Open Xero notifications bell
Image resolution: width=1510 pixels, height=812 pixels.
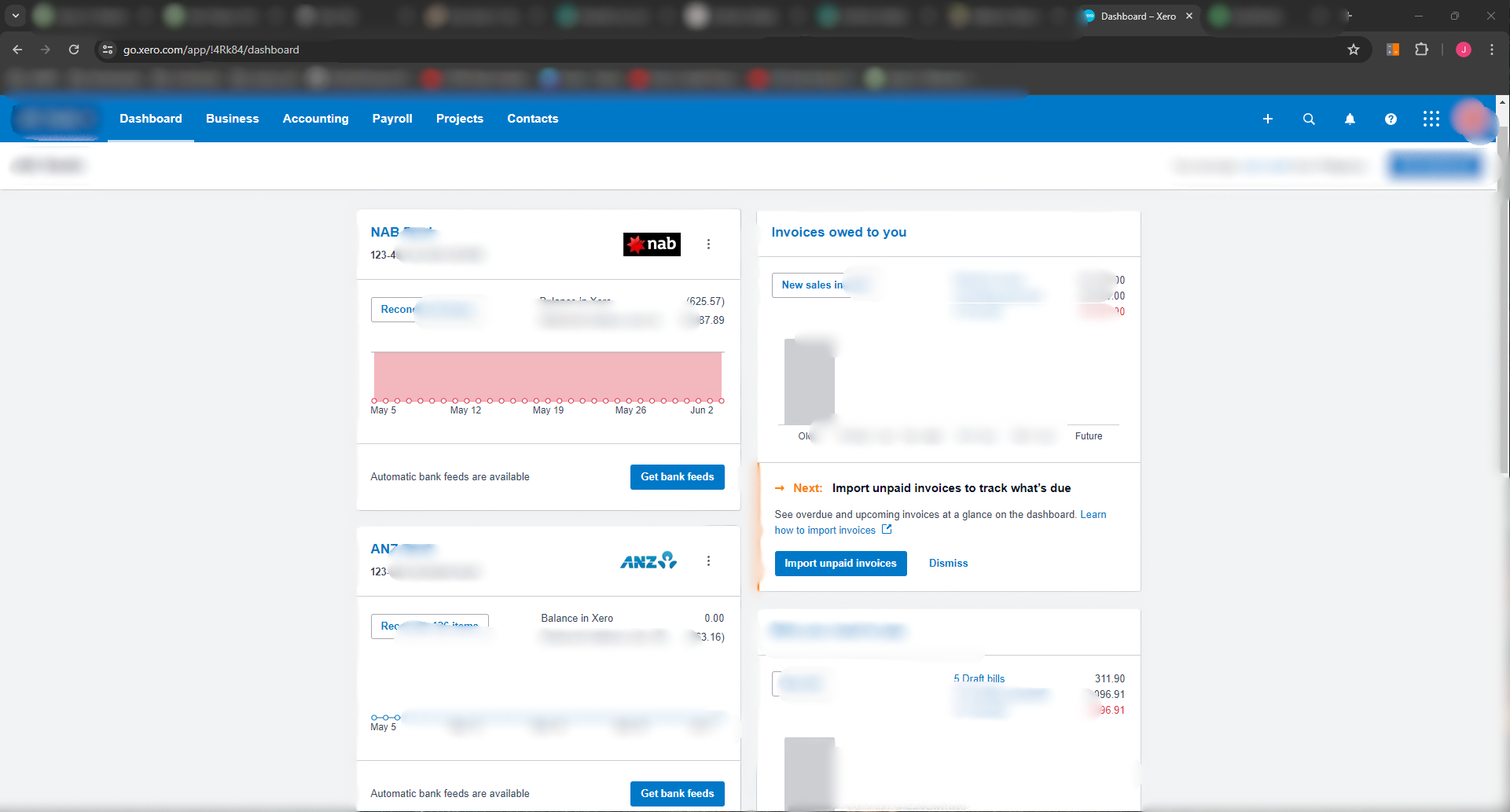coord(1350,119)
